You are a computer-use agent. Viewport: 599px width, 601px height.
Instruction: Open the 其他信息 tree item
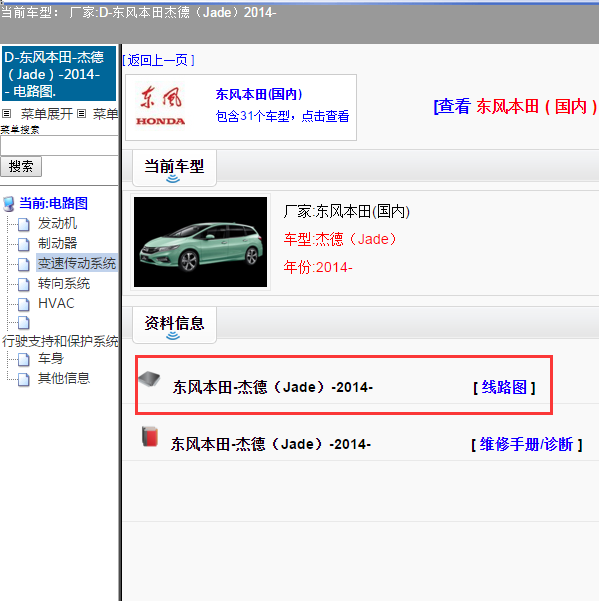pos(64,378)
